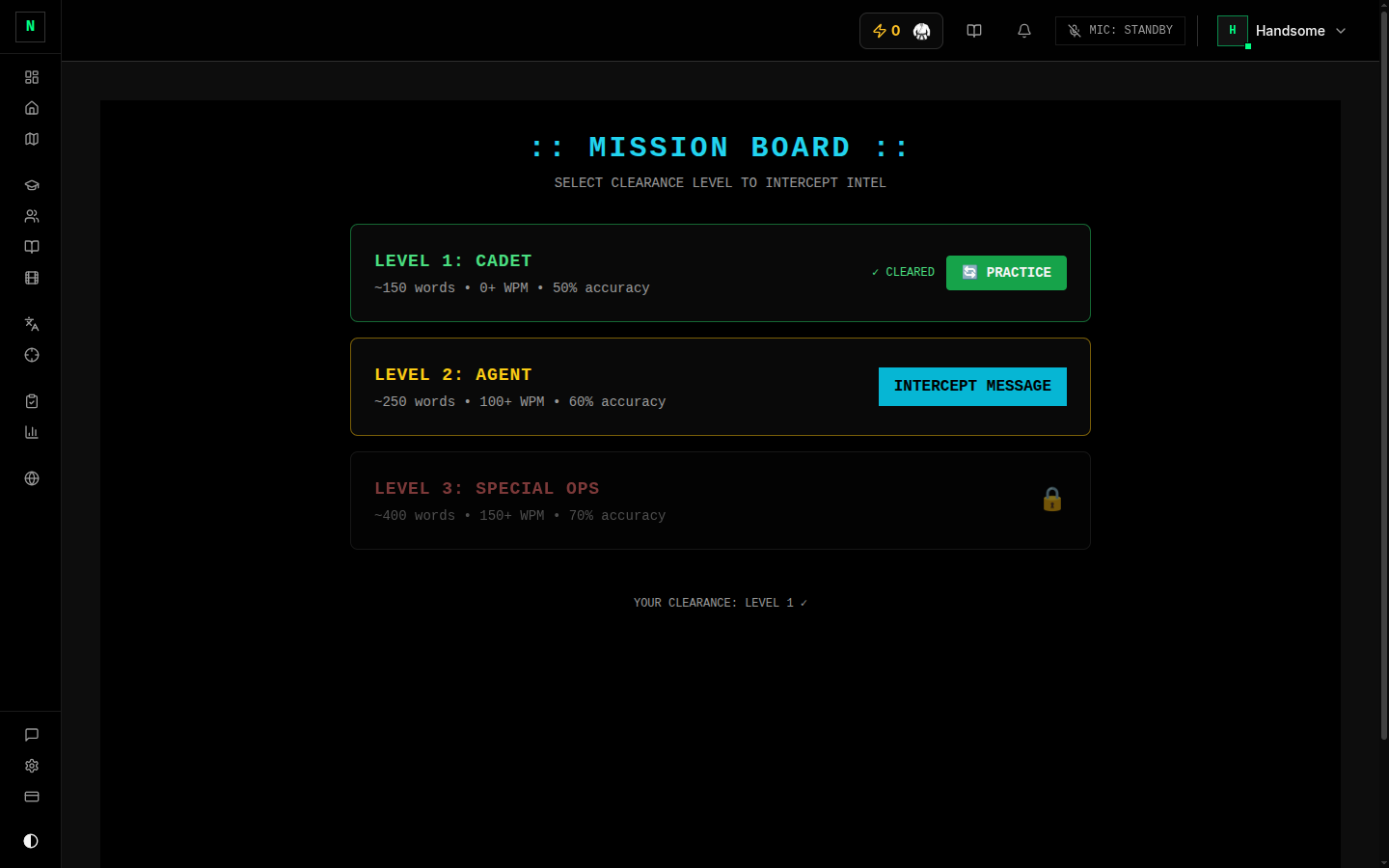Viewport: 1389px width, 868px height.
Task: Click the lightning bolt energy counter
Action: click(885, 31)
